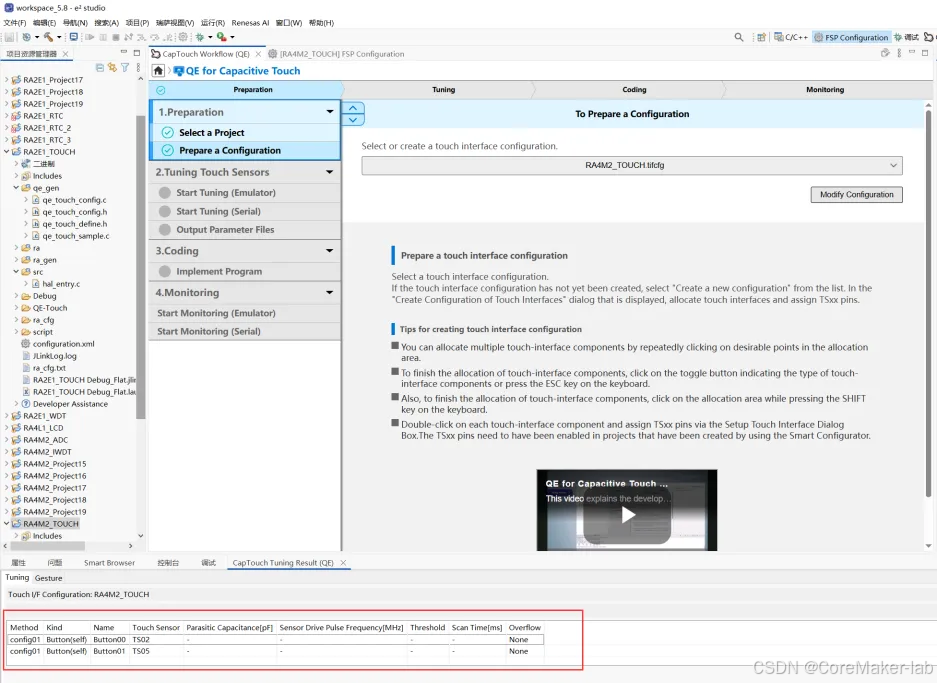Click the scroll-up arrow beside Preparation

click(353, 108)
